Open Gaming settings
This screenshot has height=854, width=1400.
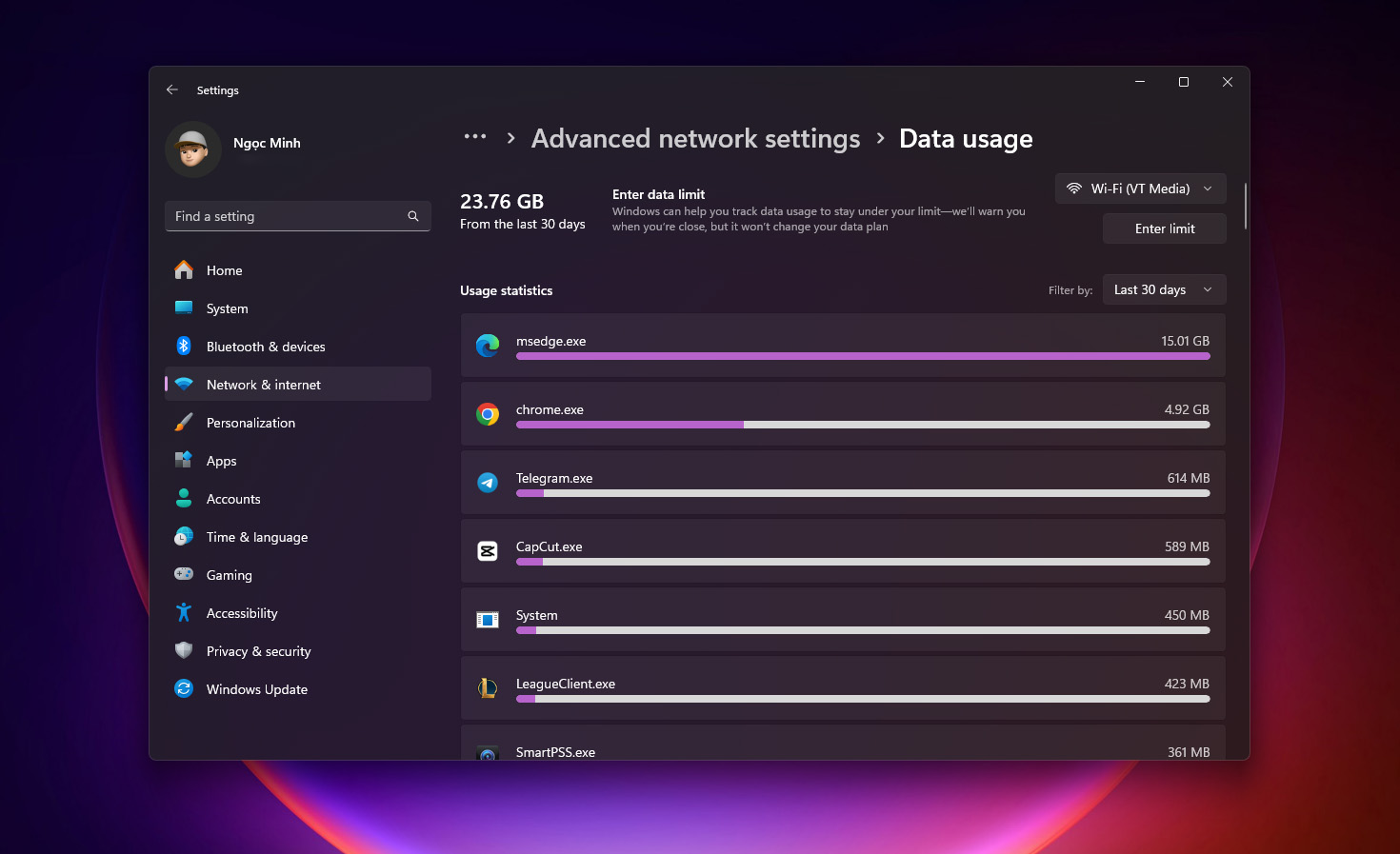point(298,575)
